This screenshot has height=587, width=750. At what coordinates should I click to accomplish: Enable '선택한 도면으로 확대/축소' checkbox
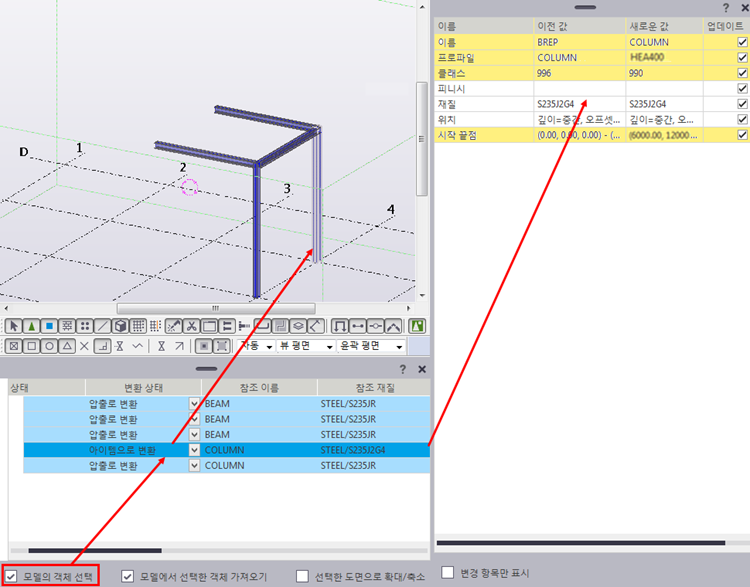coord(303,576)
